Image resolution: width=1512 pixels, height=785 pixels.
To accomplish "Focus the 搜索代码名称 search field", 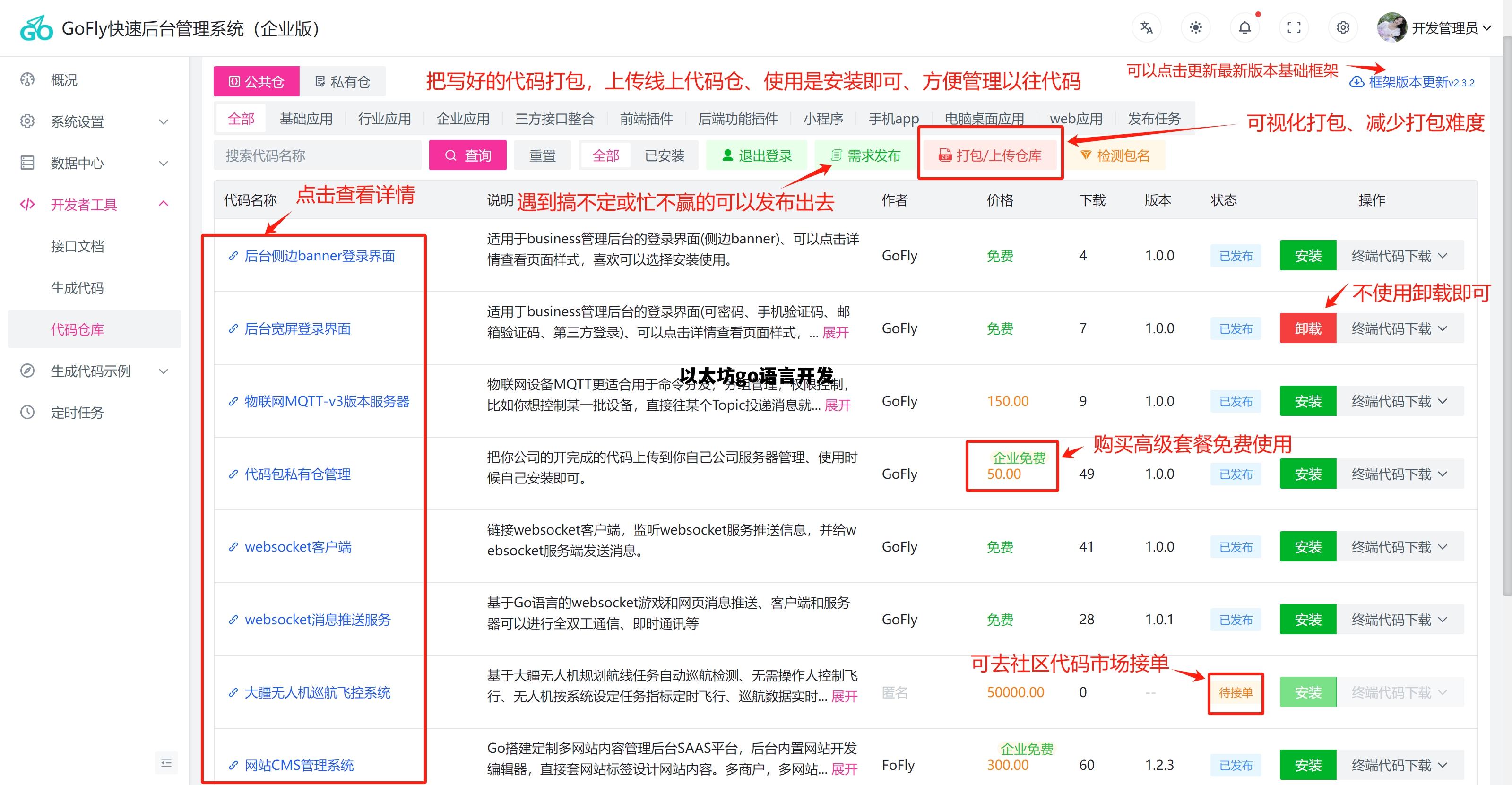I will coord(318,155).
